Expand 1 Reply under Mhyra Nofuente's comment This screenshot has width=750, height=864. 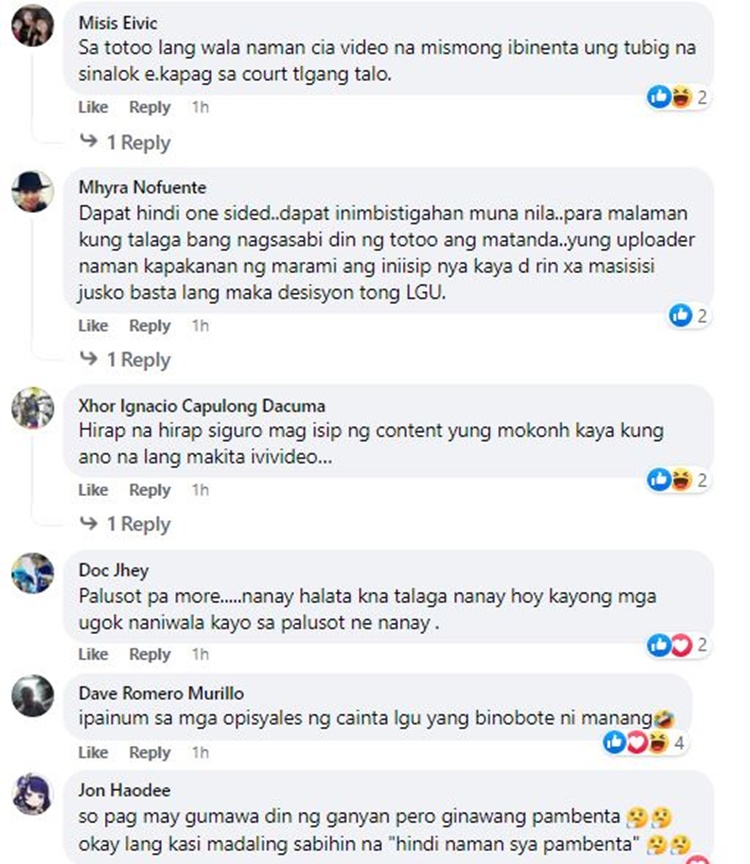click(x=125, y=360)
